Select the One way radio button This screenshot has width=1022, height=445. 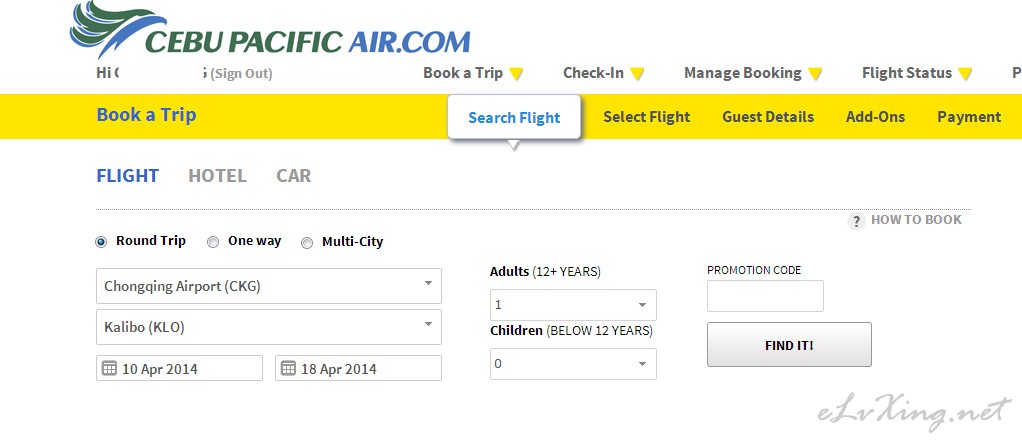point(213,242)
